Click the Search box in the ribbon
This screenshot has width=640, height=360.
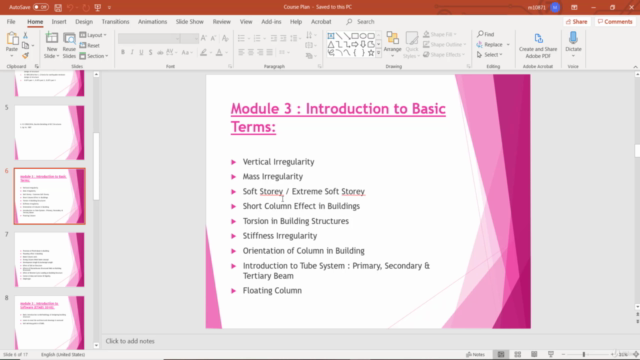pyautogui.click(x=360, y=22)
